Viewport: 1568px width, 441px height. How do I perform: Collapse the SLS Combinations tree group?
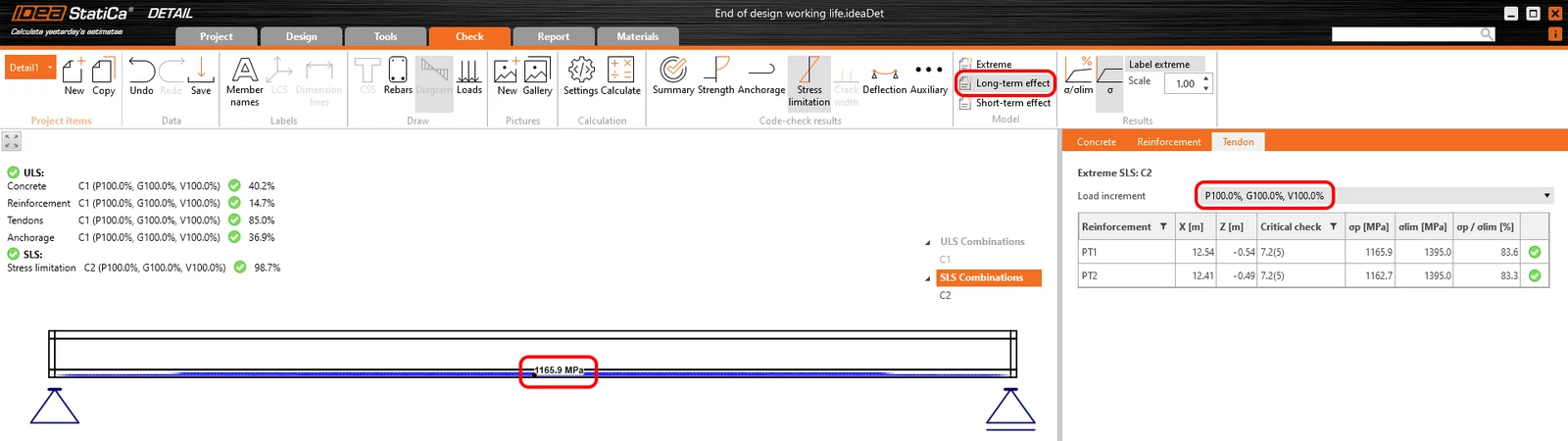click(x=928, y=278)
